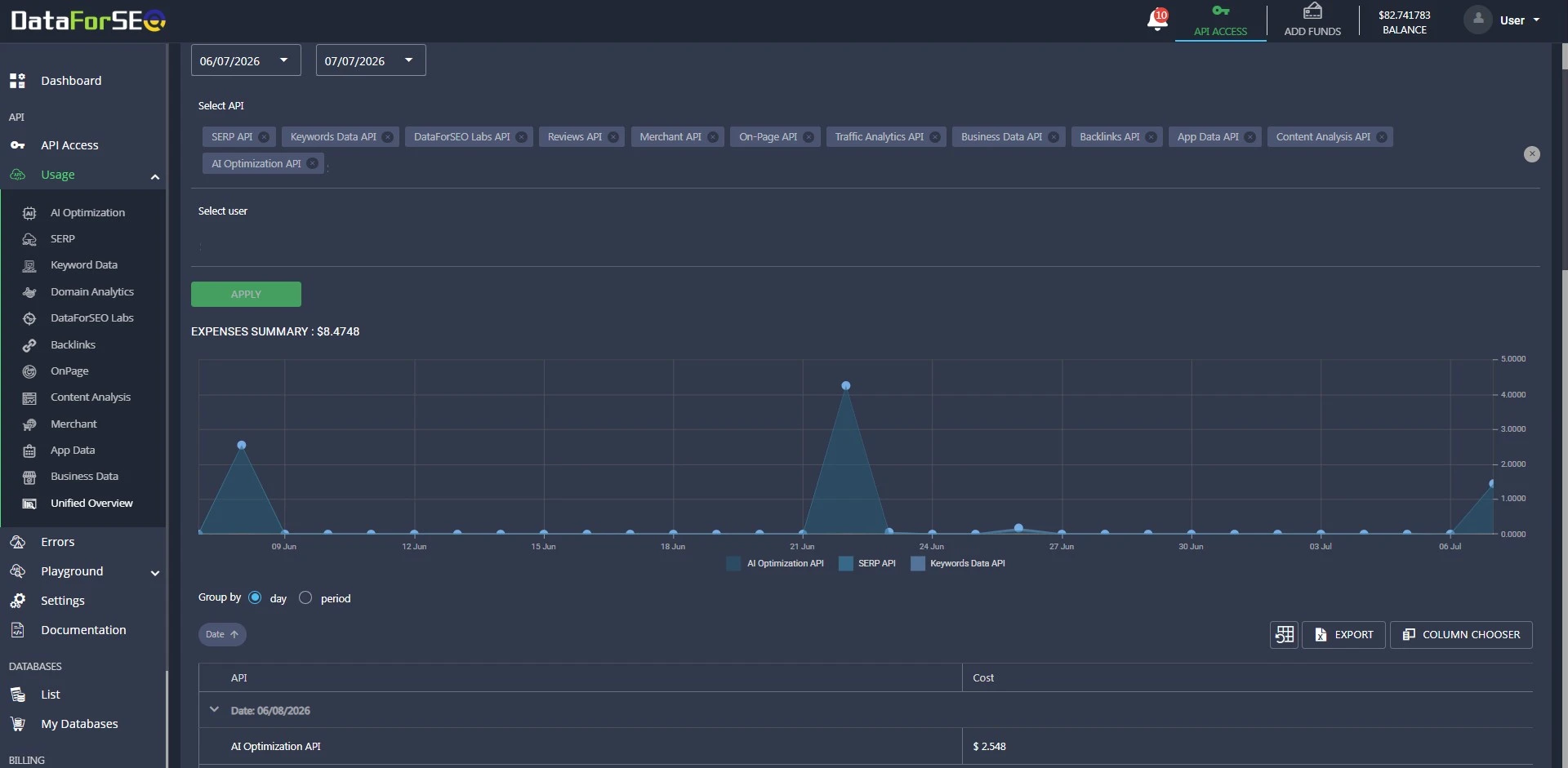The width and height of the screenshot is (1568, 768).
Task: Click the DataForSEO logo
Action: [x=88, y=20]
